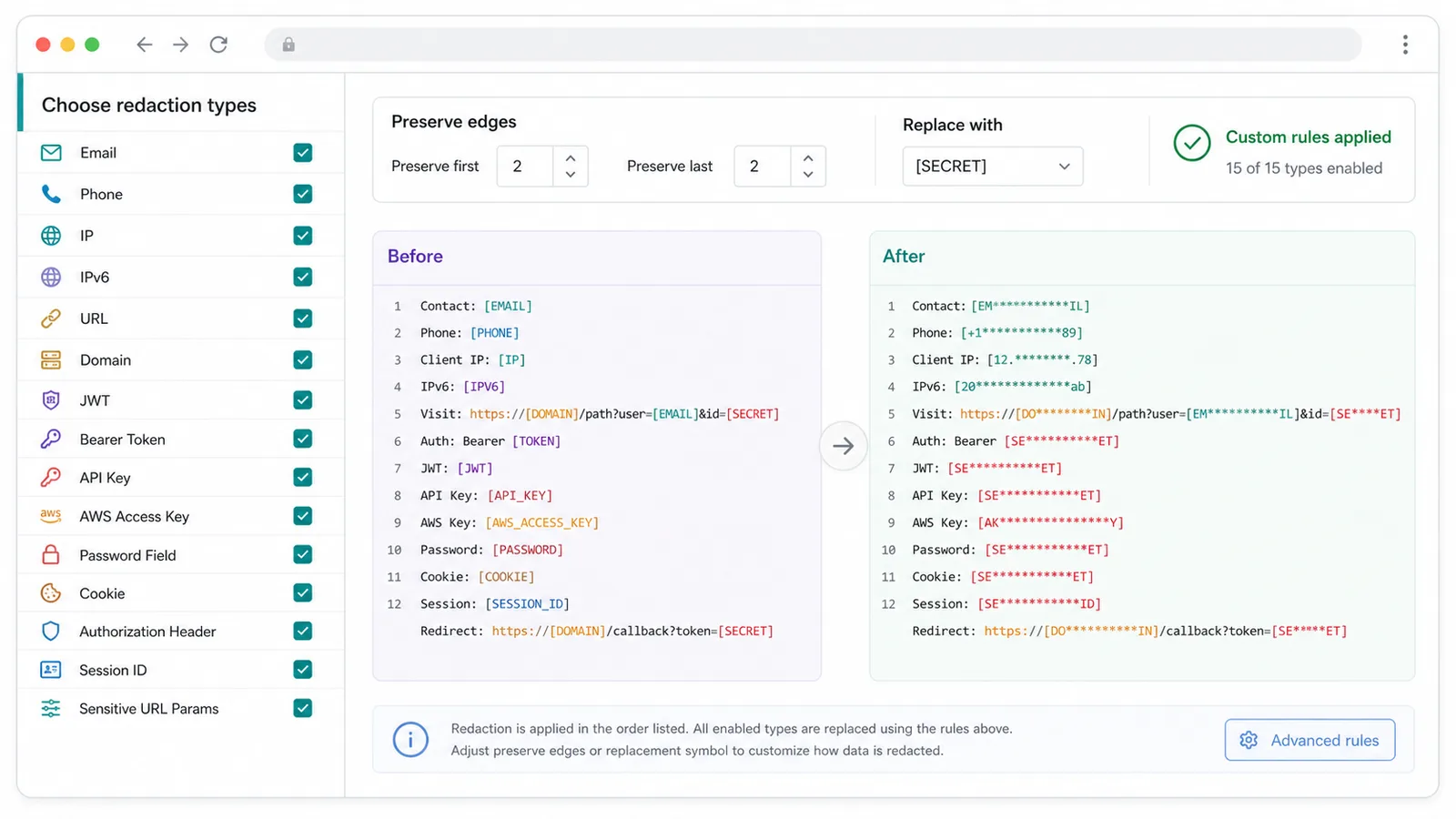This screenshot has width=1456, height=819.
Task: Click the browser back arrow
Action: (x=144, y=45)
